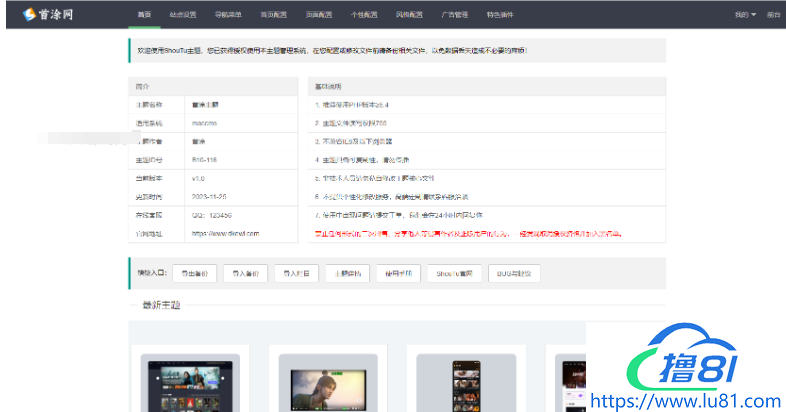Go to the 首页配置 tab
The image size is (786, 412).
tap(274, 15)
